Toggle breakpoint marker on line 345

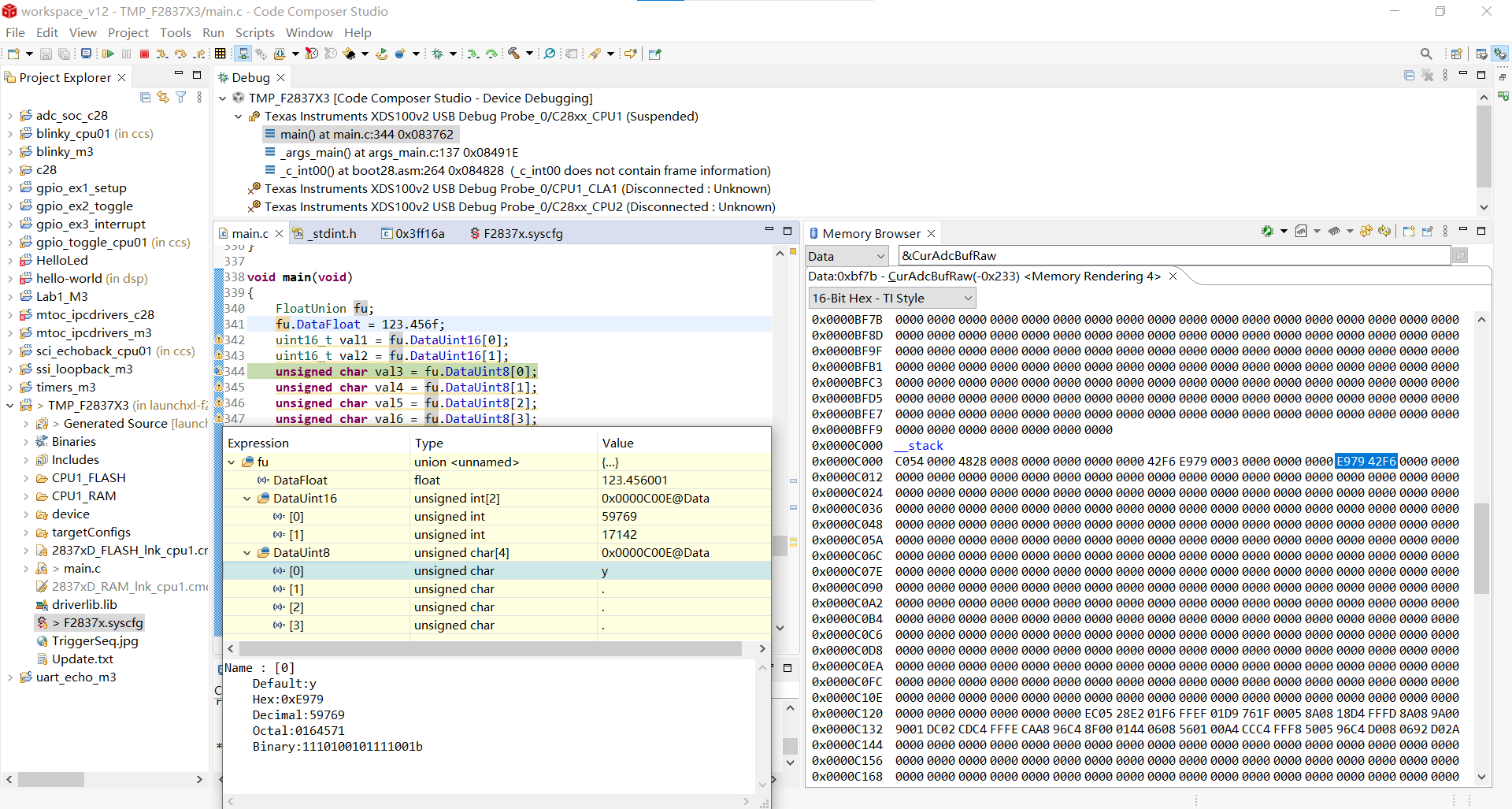click(x=219, y=387)
